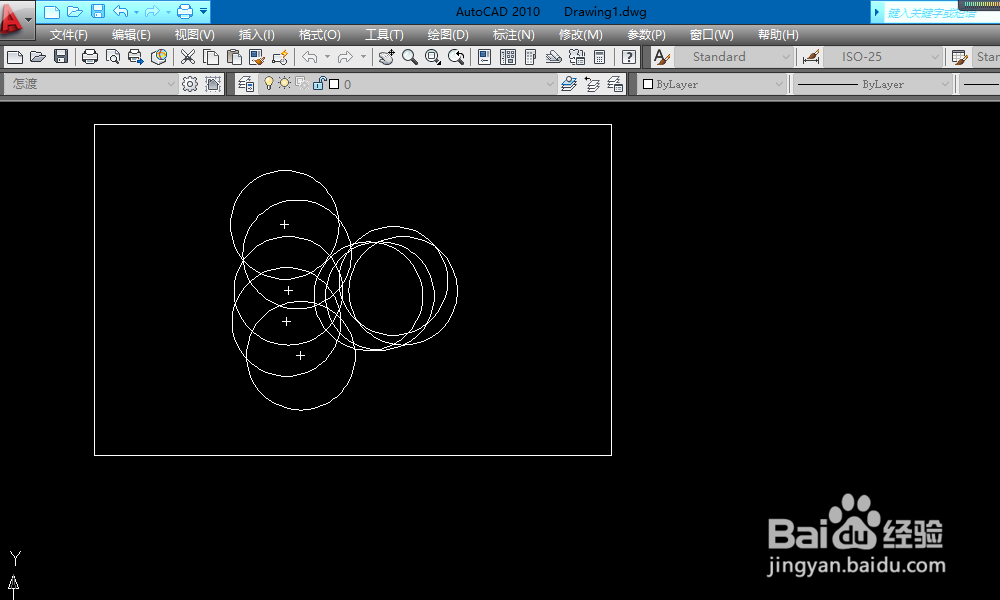This screenshot has height=600, width=1000.
Task: Open the Sheet Set Manager icon
Action: click(554, 57)
